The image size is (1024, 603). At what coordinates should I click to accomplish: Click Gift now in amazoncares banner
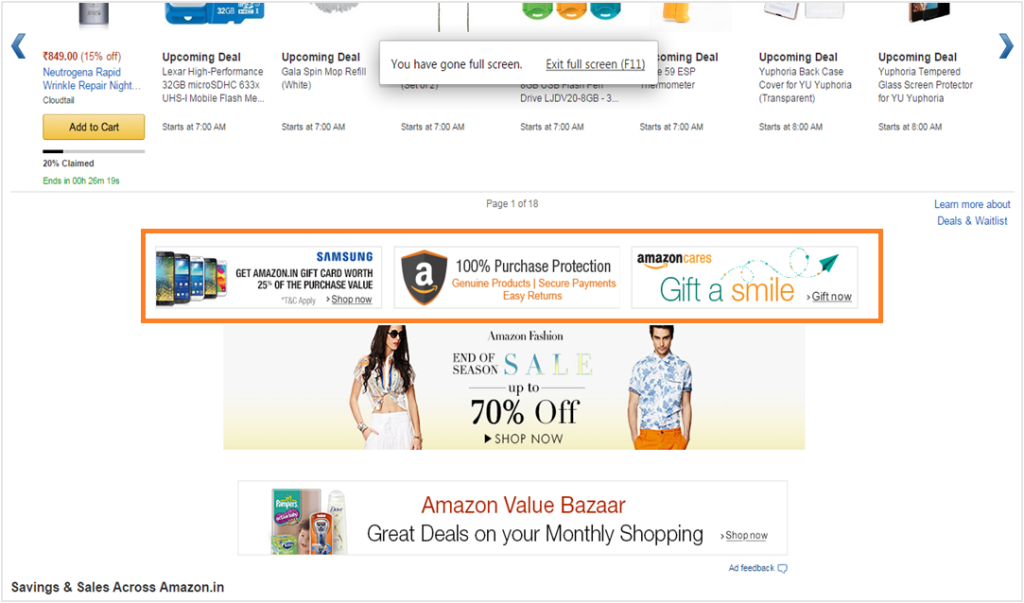click(831, 297)
